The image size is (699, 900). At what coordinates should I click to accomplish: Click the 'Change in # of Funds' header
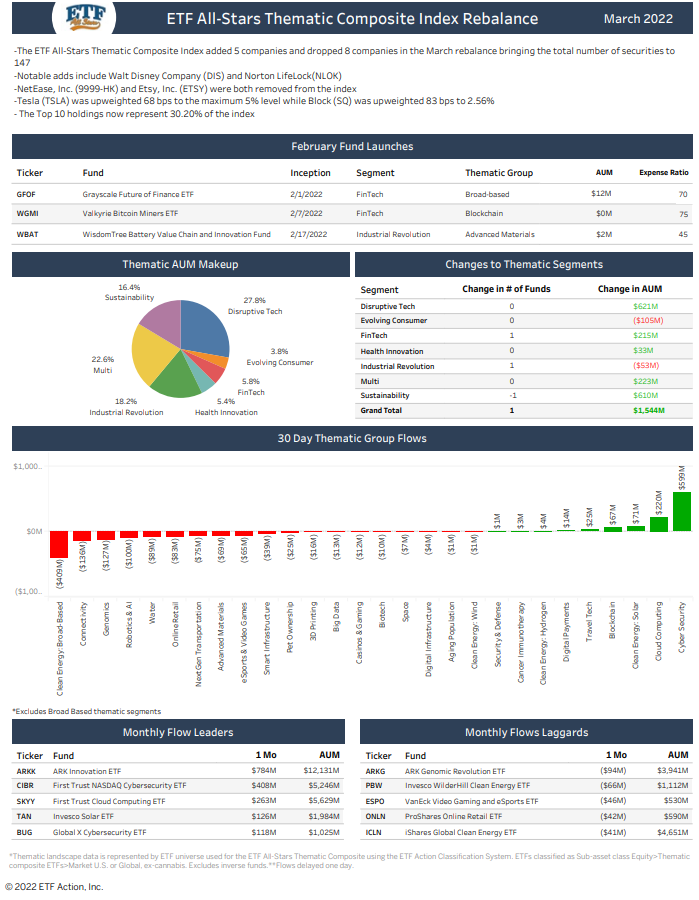pos(506,289)
